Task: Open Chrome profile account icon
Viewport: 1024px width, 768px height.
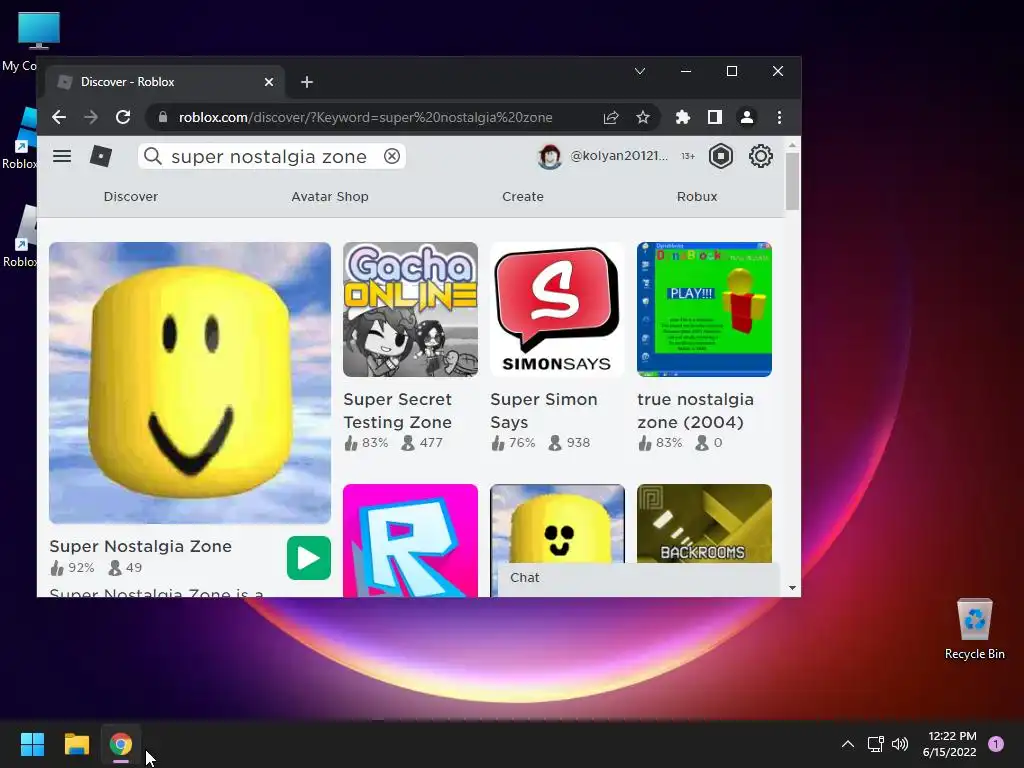Action: pyautogui.click(x=746, y=118)
